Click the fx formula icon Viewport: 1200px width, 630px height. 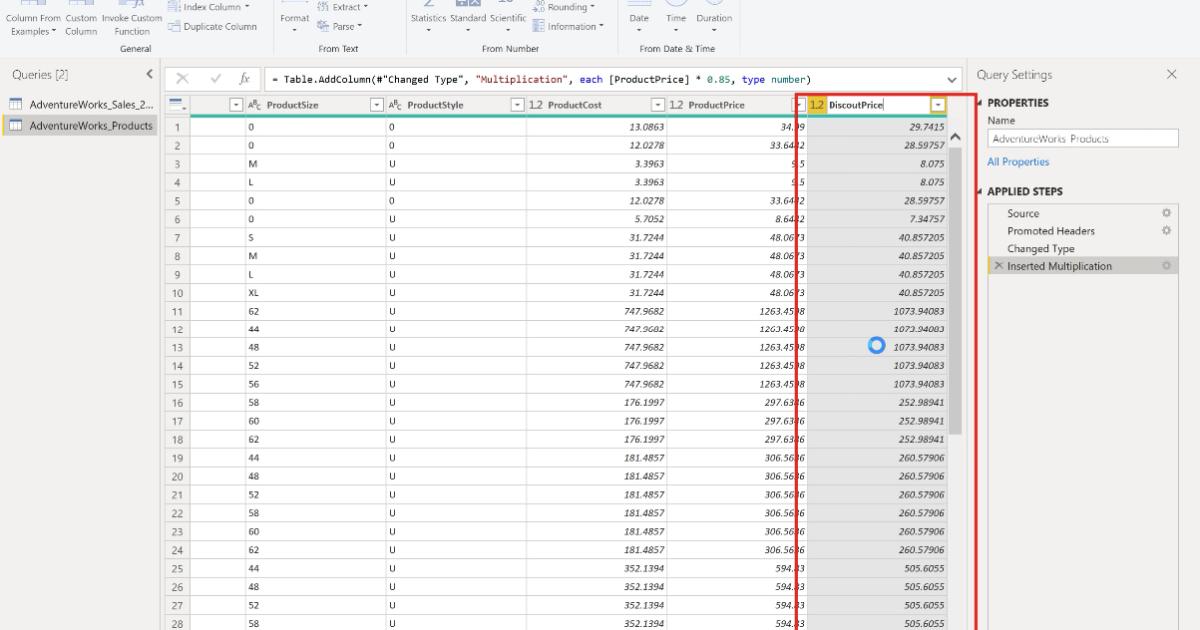point(247,78)
